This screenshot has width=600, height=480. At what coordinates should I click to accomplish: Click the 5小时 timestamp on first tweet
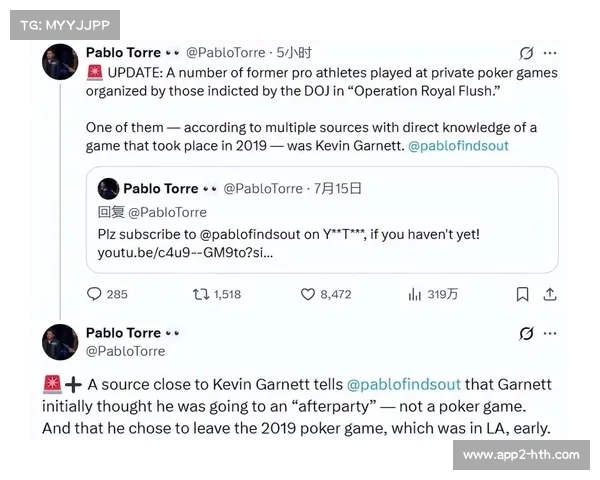click(x=294, y=52)
